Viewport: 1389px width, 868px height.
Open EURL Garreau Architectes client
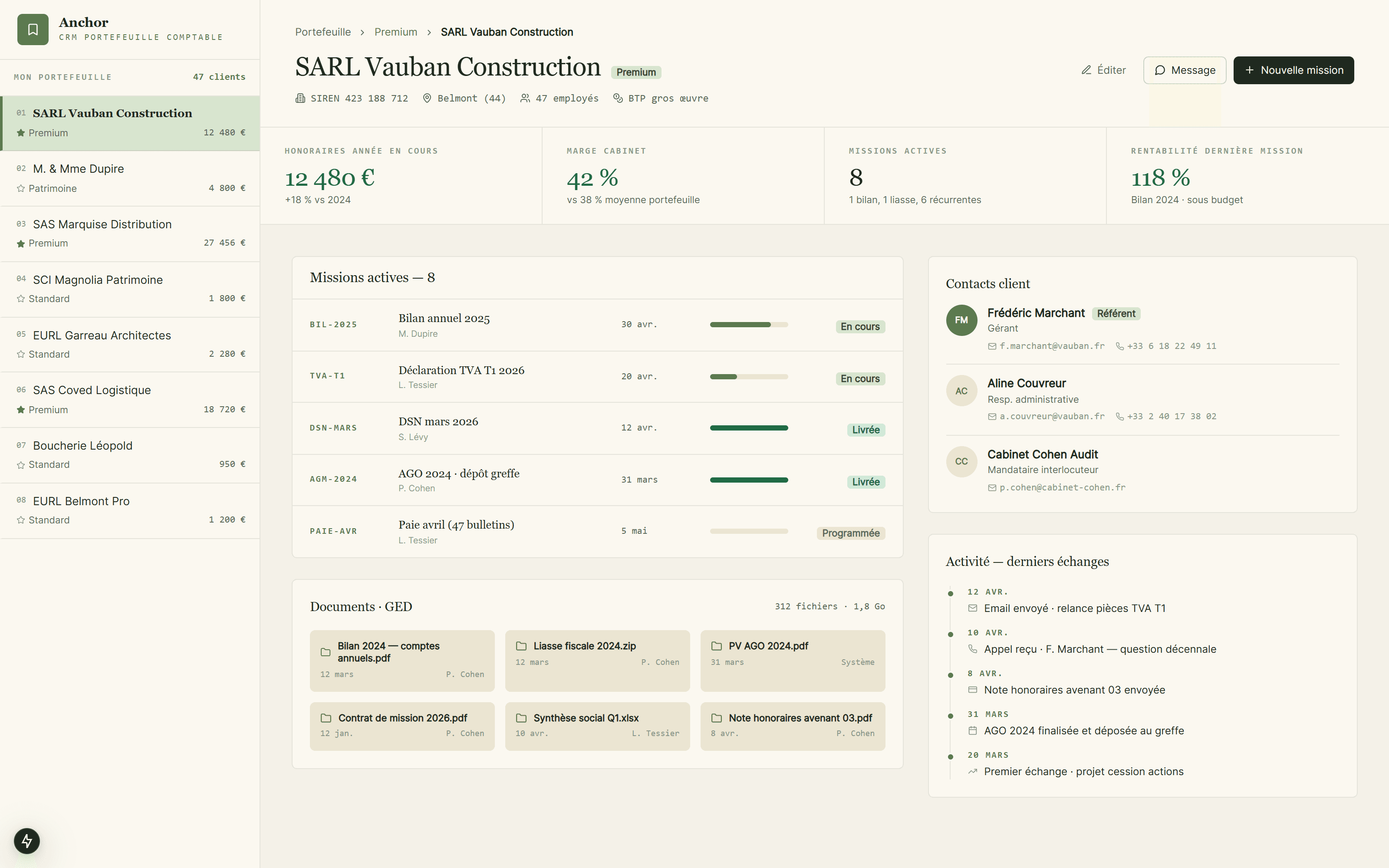[130, 345]
